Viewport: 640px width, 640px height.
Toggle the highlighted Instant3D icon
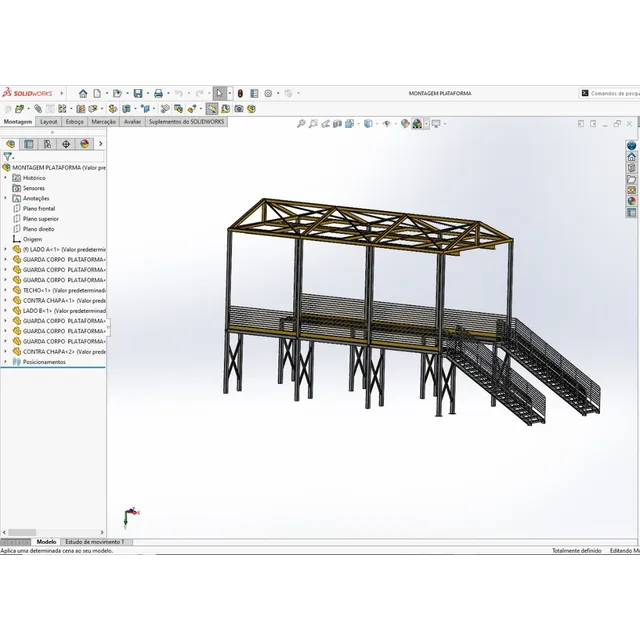click(x=211, y=109)
